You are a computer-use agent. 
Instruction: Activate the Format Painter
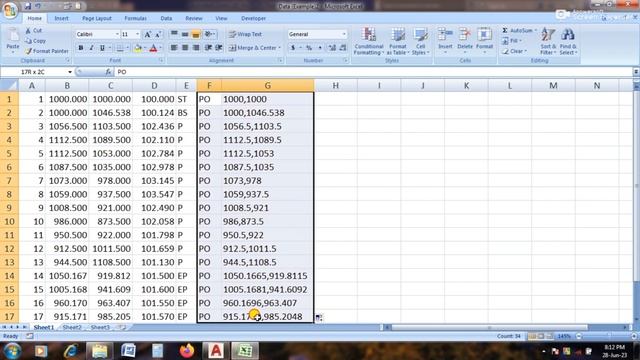47,51
